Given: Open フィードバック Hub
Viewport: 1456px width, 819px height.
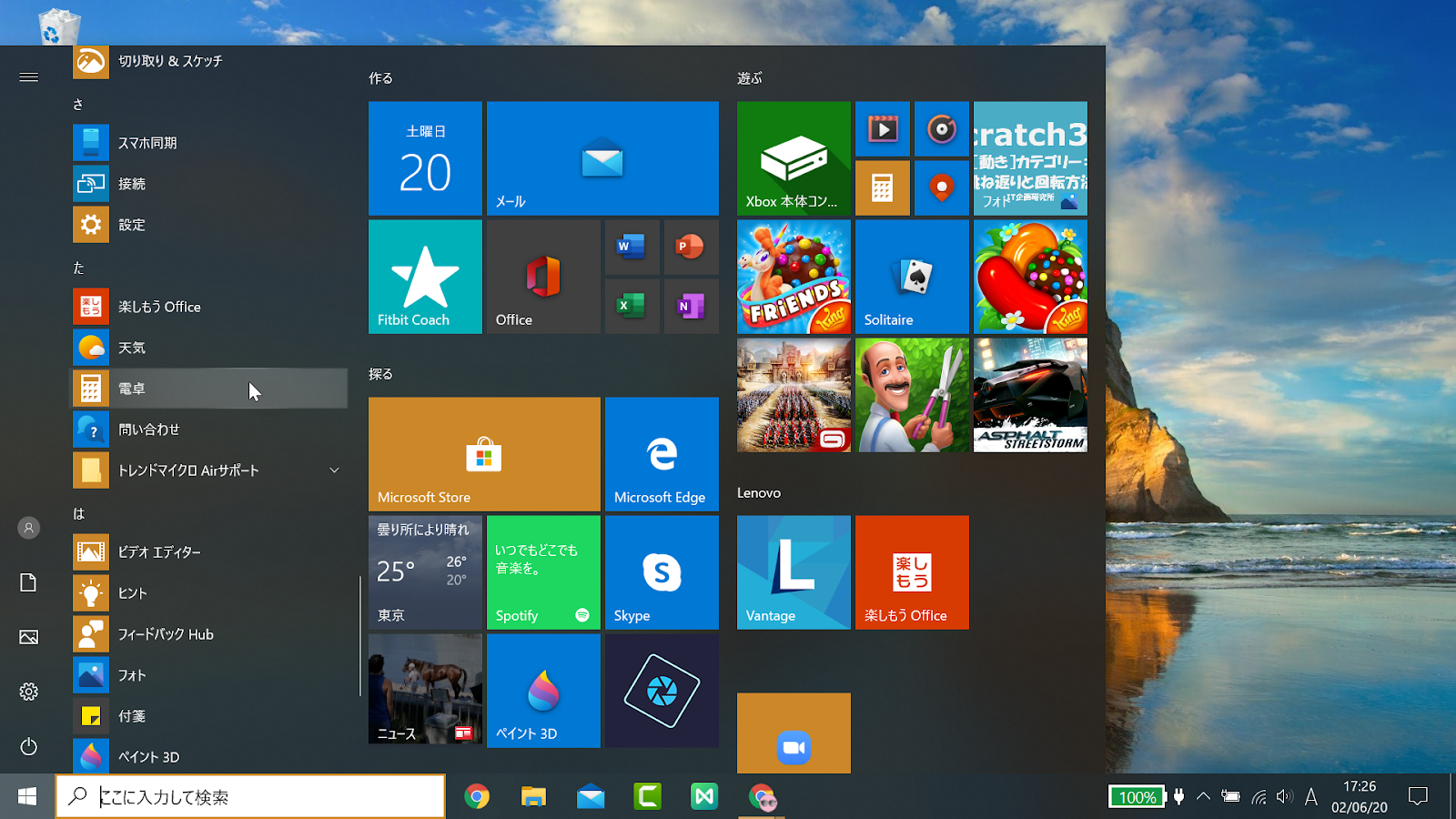Looking at the screenshot, I should click(x=209, y=634).
